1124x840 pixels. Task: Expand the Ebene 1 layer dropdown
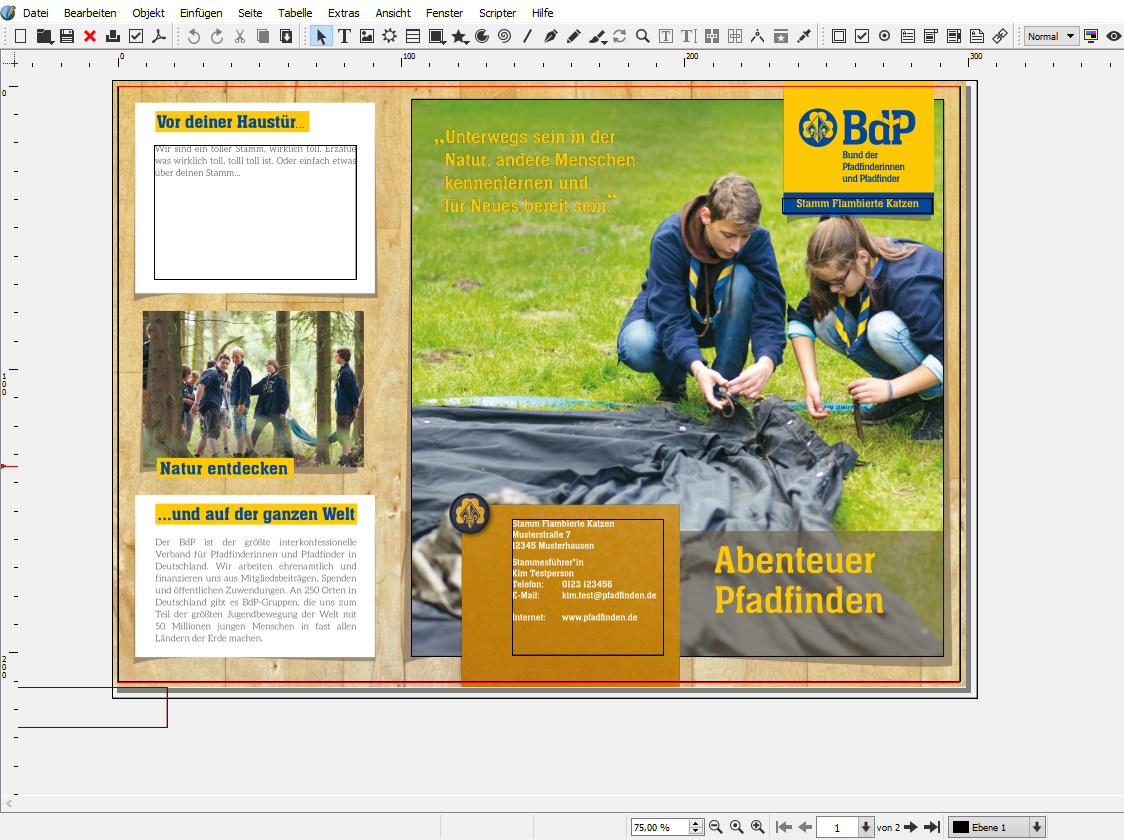point(1037,827)
